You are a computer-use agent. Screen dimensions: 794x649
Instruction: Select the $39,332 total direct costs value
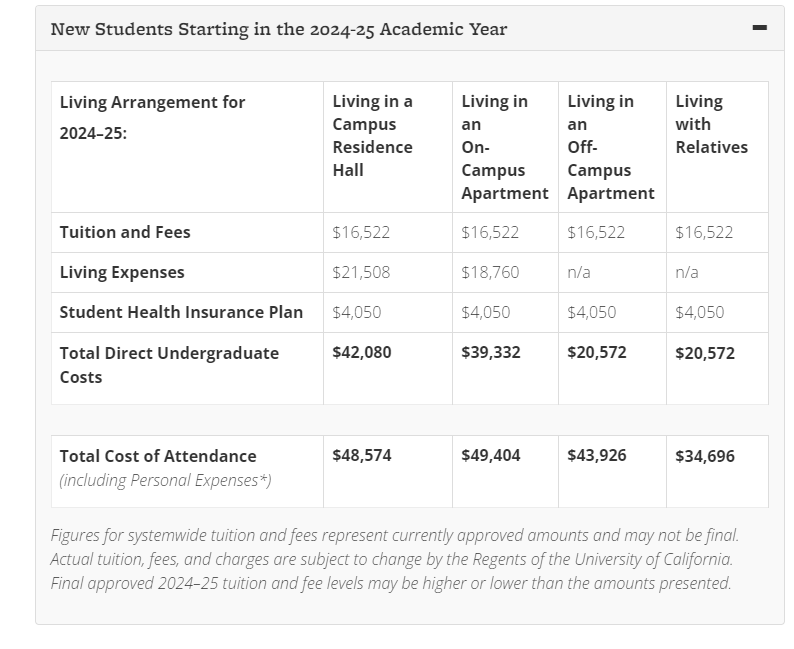491,353
